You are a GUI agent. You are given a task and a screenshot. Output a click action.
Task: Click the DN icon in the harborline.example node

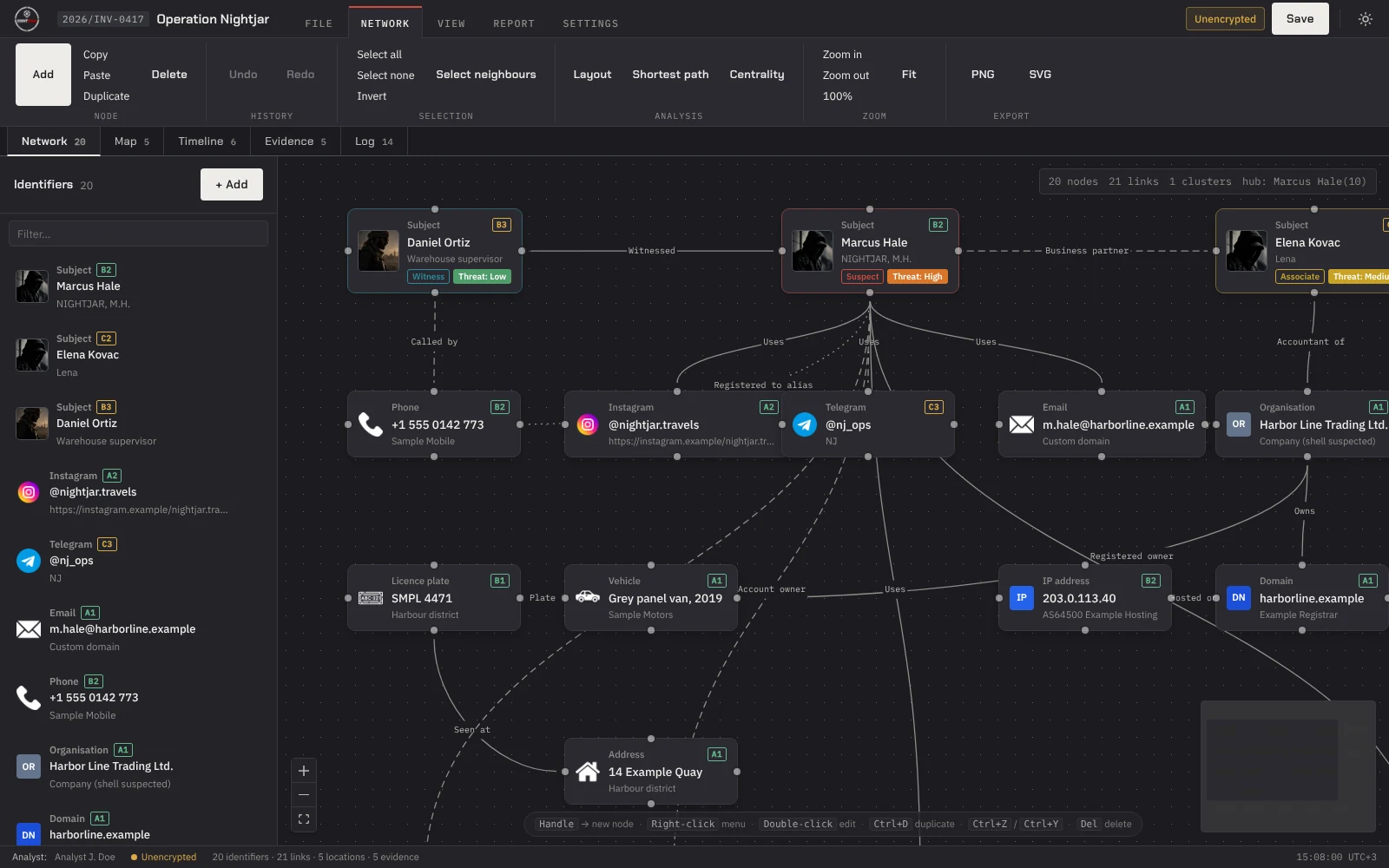(1239, 598)
